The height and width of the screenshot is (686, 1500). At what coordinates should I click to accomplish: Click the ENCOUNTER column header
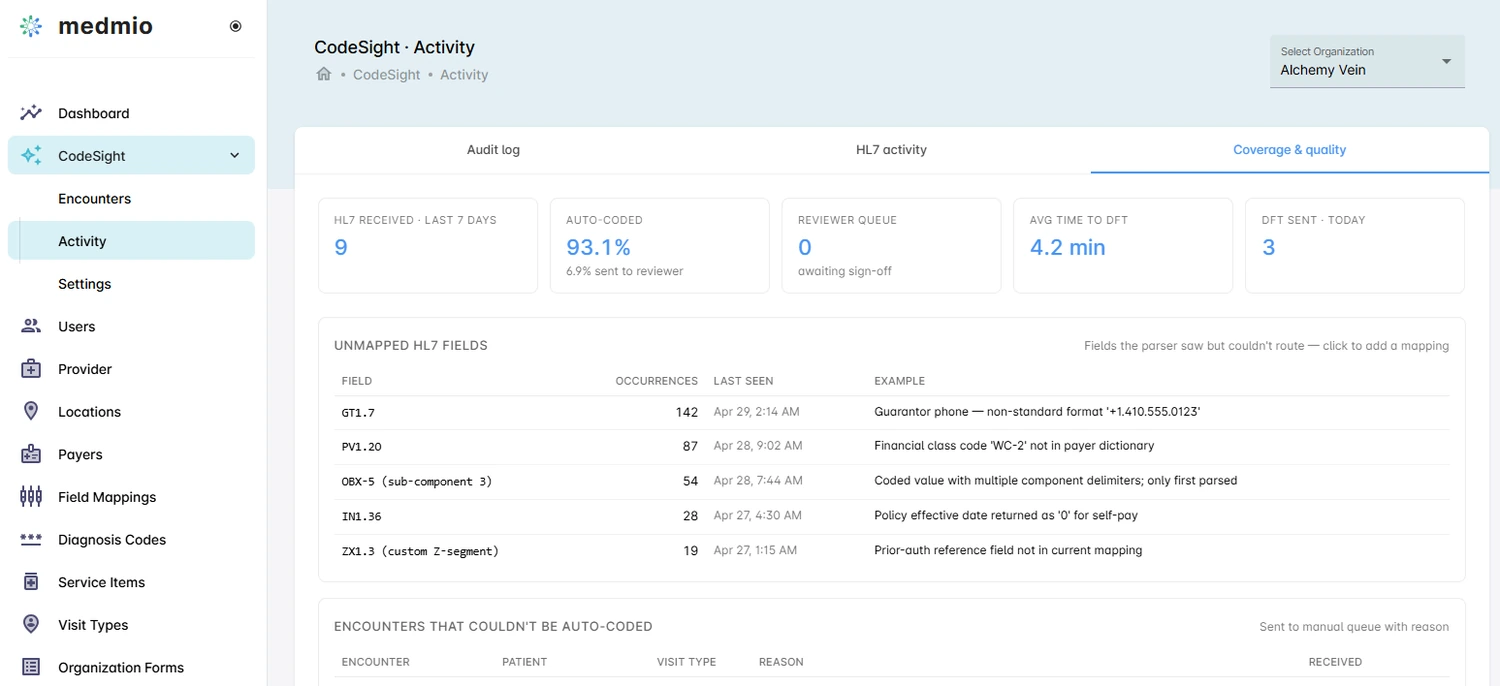point(375,662)
